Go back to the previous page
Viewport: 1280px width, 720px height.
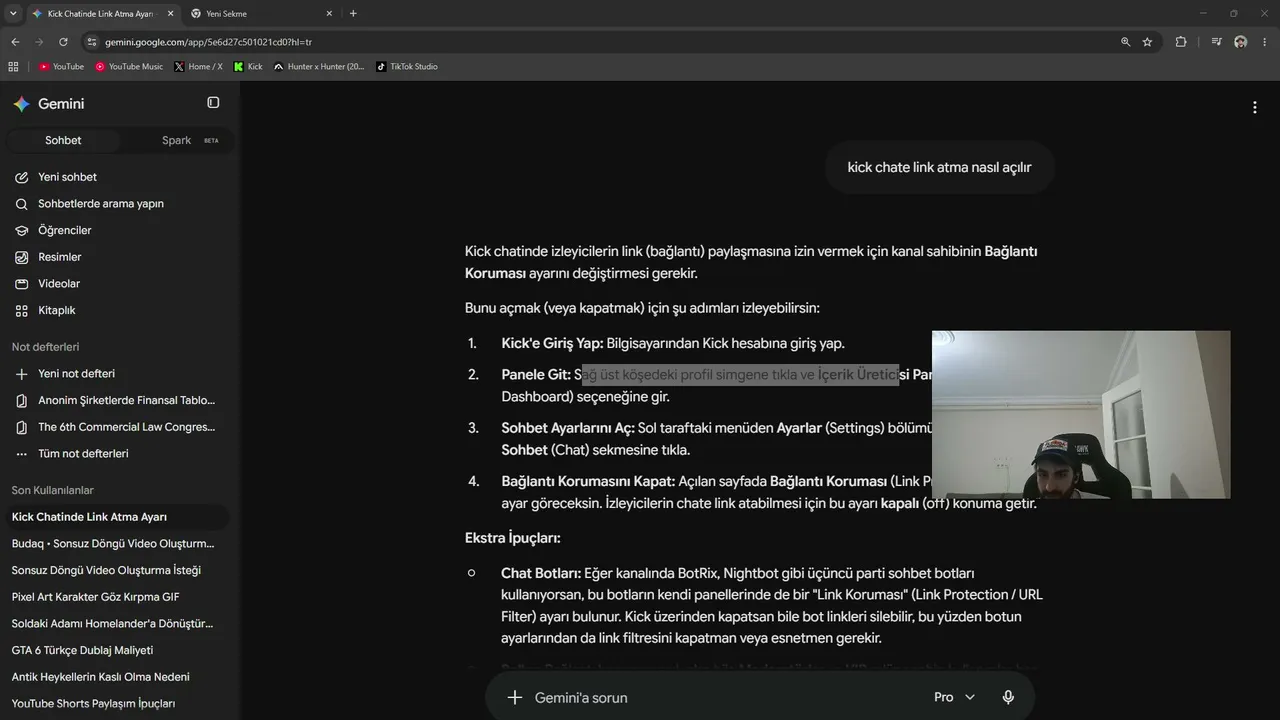point(15,42)
